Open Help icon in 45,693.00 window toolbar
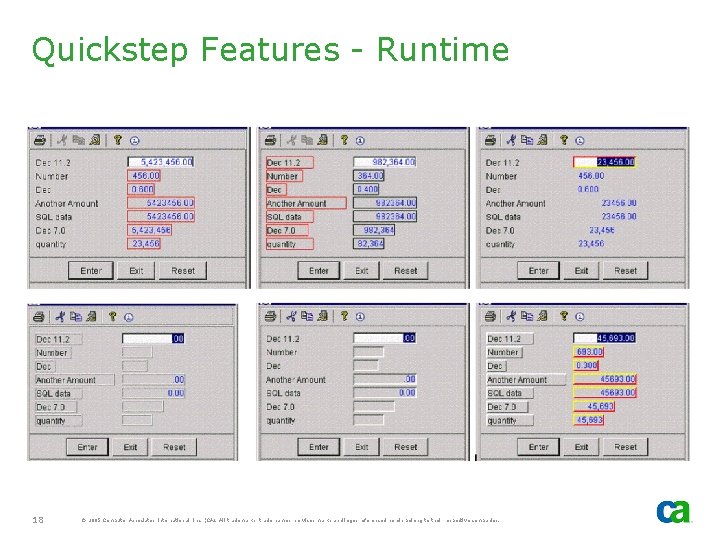 (x=564, y=316)
